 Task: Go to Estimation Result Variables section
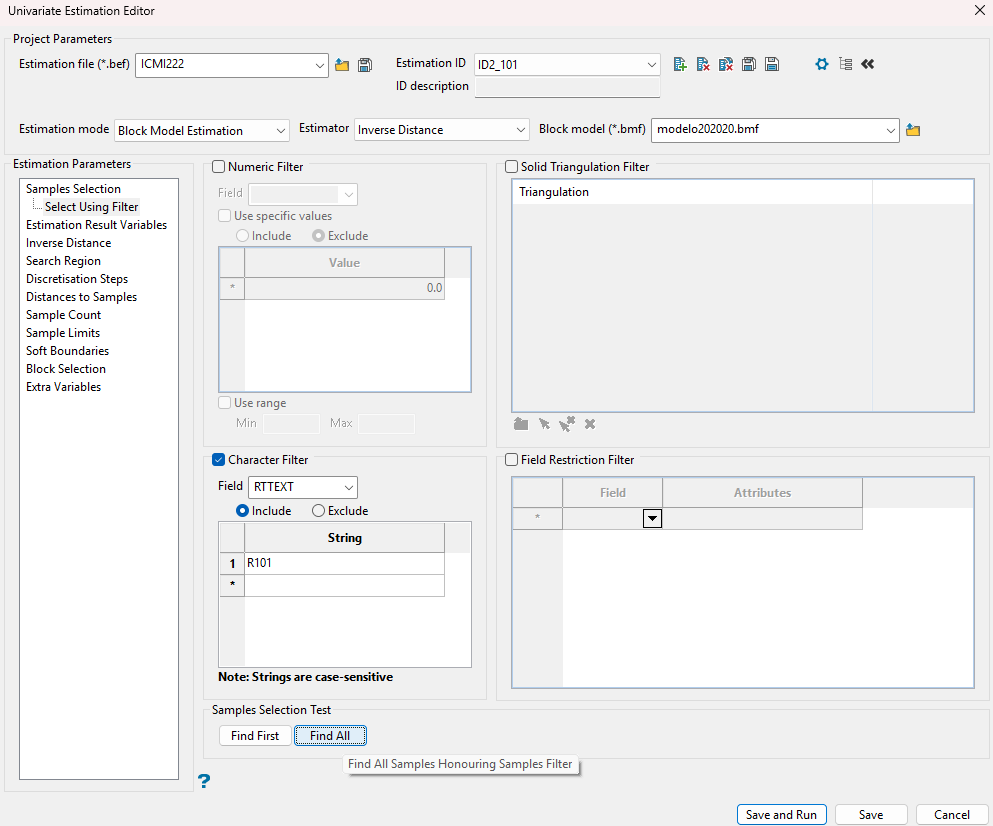coord(96,225)
